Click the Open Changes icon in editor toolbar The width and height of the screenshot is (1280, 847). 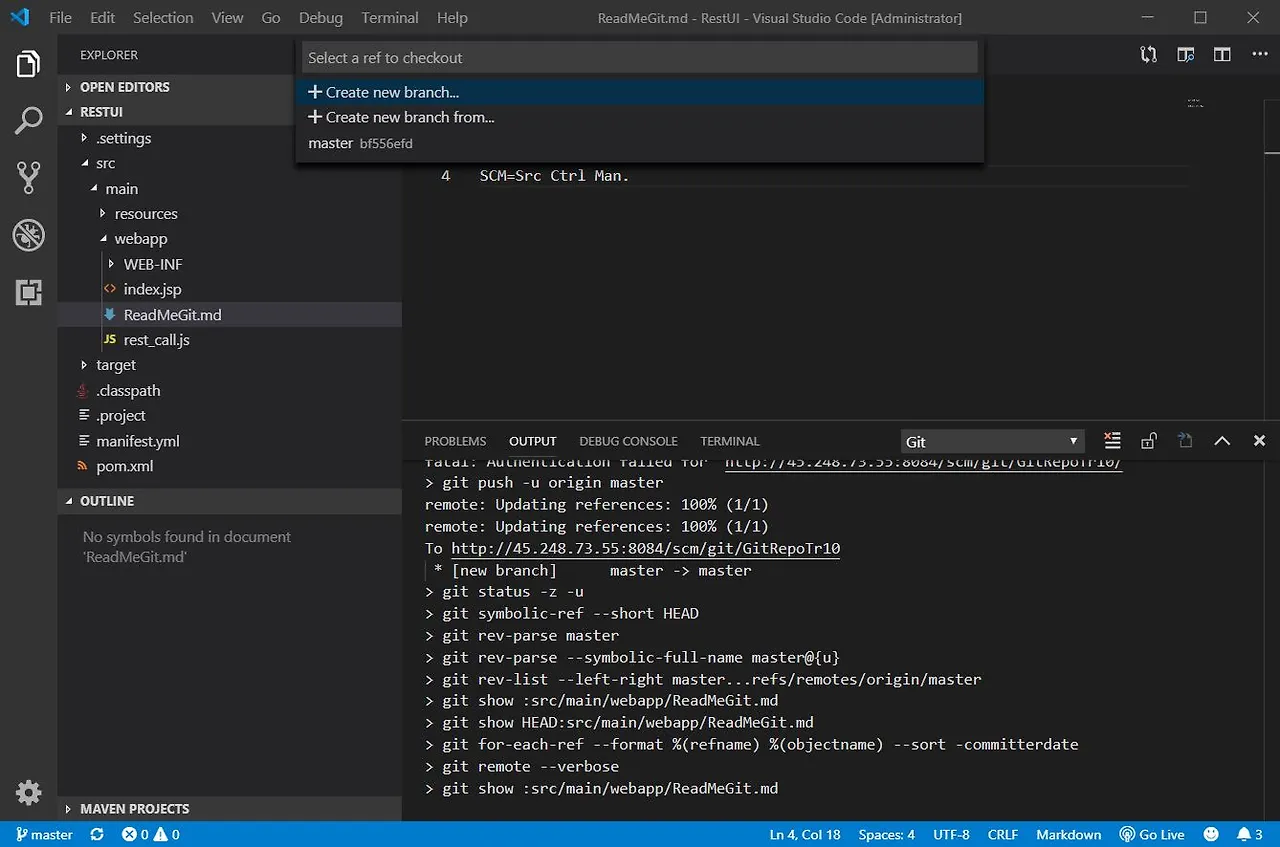tap(1148, 55)
